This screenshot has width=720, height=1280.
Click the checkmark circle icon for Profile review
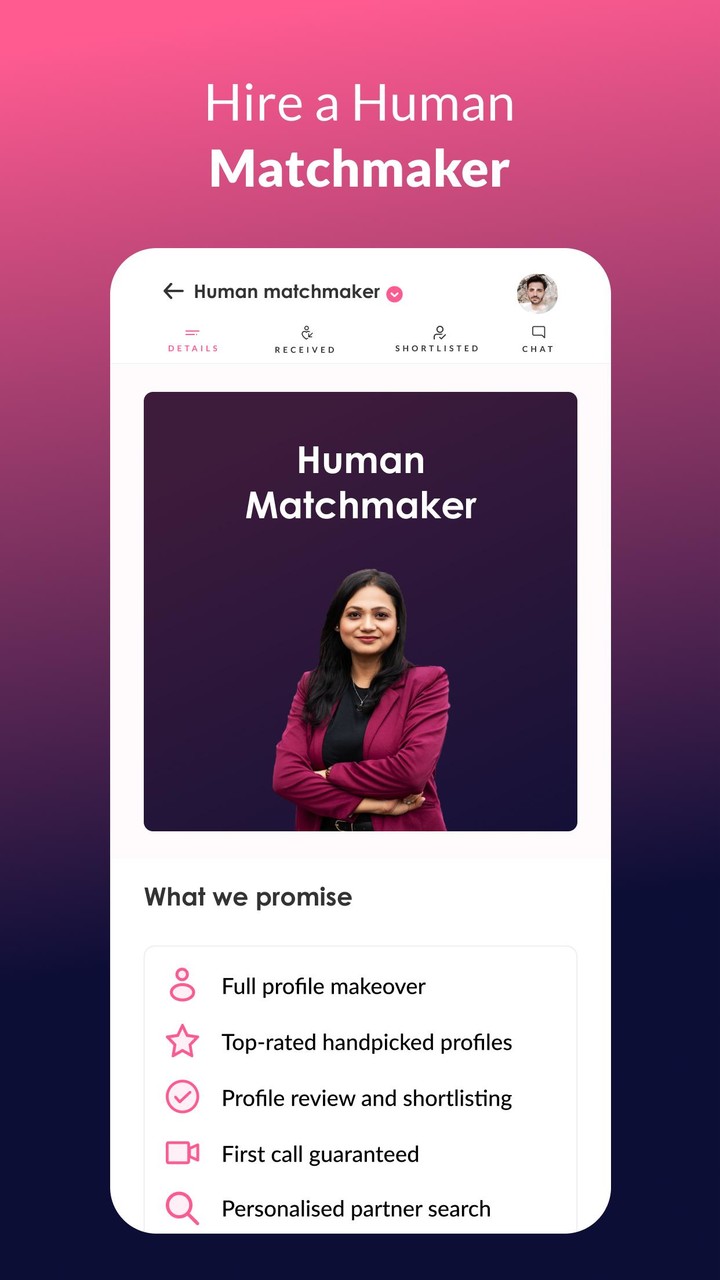(182, 1097)
